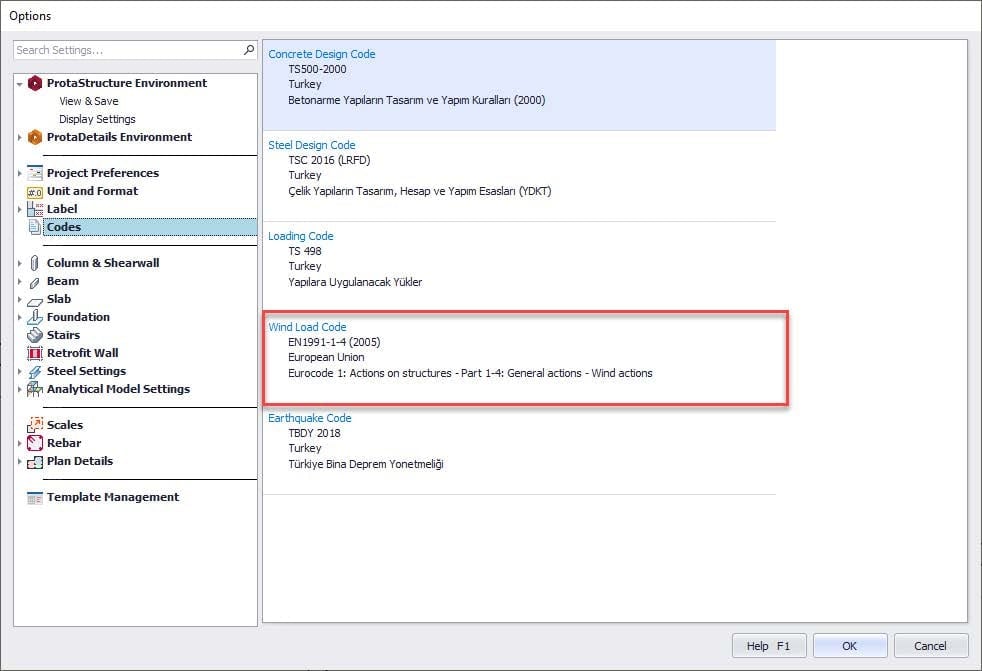Click the Stairs icon in tree
This screenshot has height=671, width=982.
[35, 335]
